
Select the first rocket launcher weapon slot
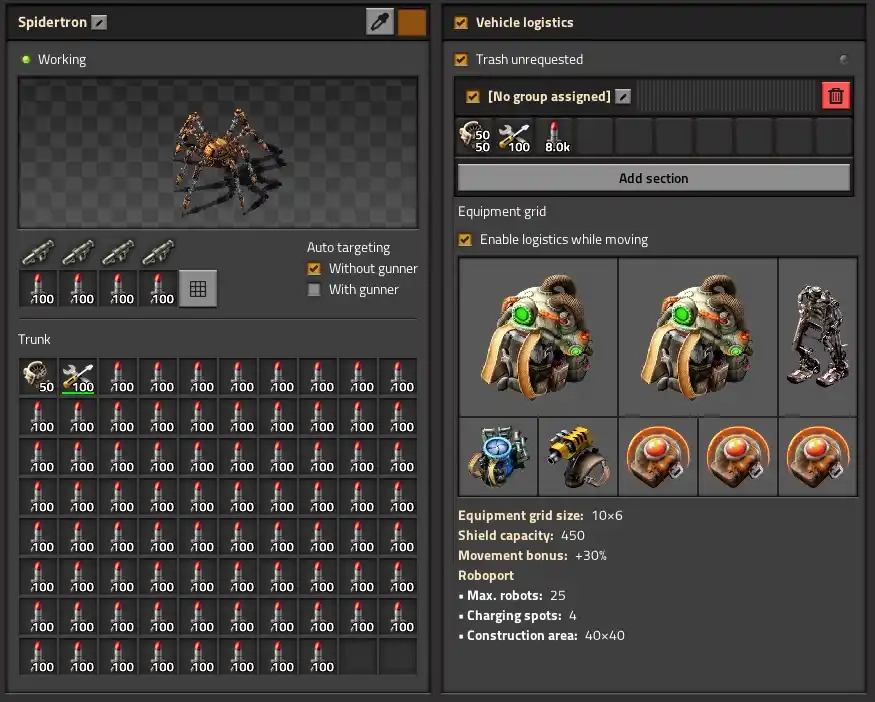[38, 252]
